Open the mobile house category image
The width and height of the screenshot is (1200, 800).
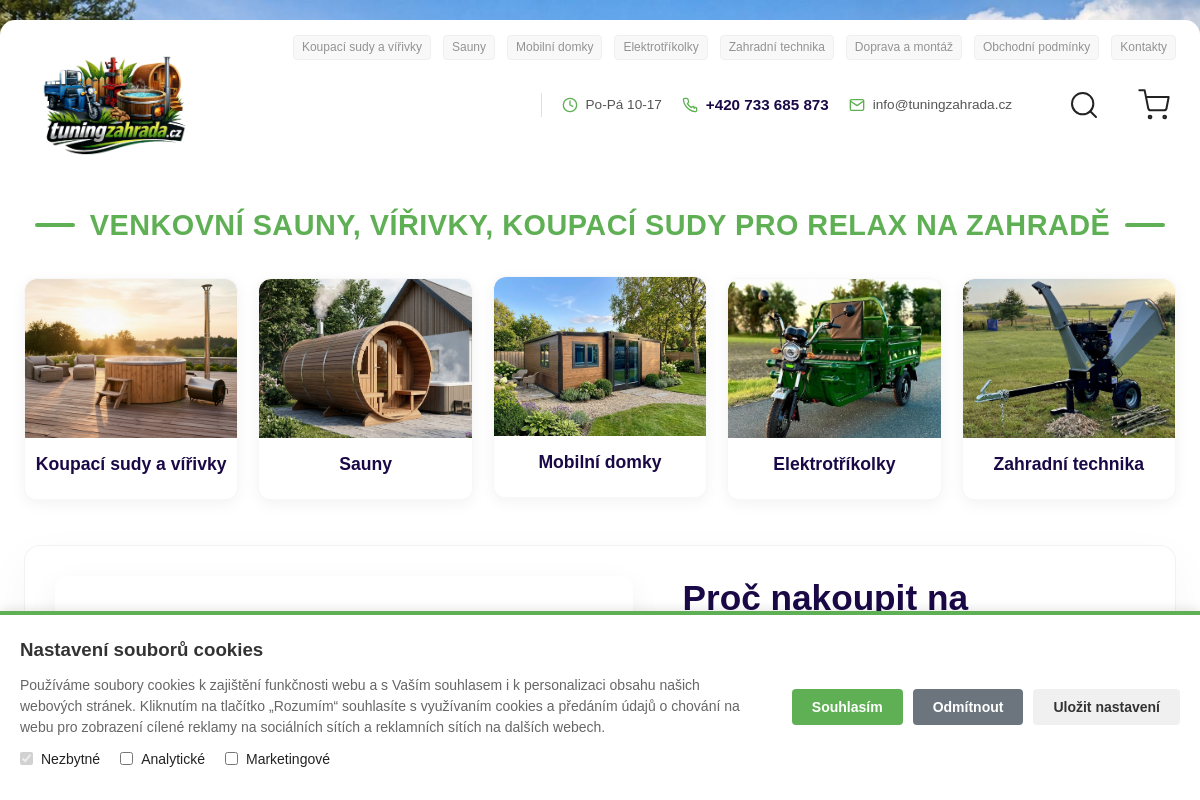pyautogui.click(x=600, y=356)
